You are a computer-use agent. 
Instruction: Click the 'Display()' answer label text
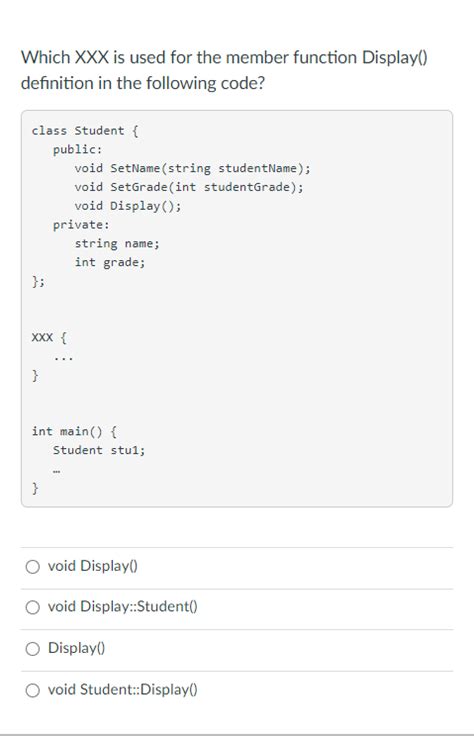(x=76, y=648)
